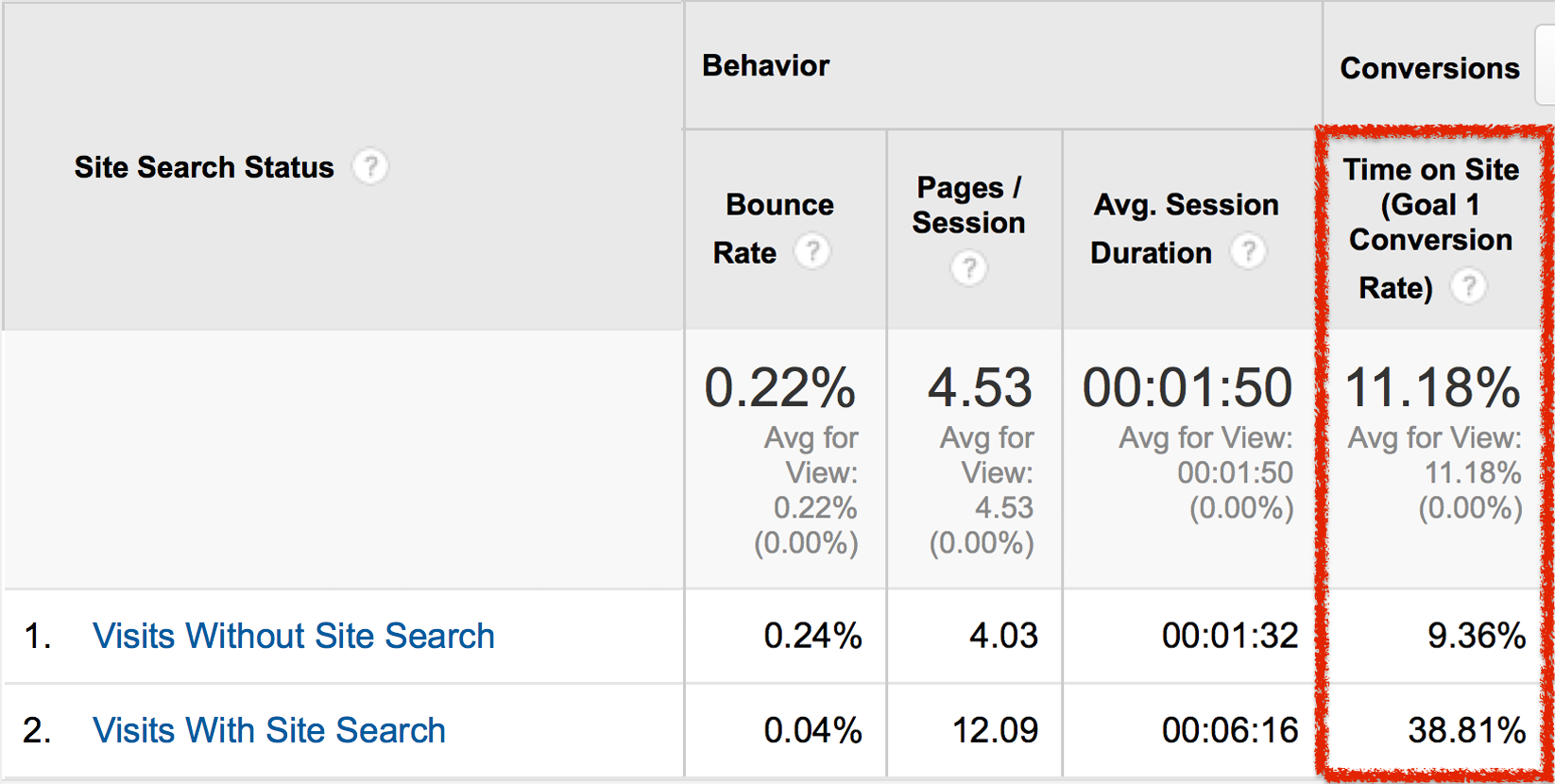Click the Pages / Session question mark icon
This screenshot has height=784, width=1555.
tap(968, 268)
